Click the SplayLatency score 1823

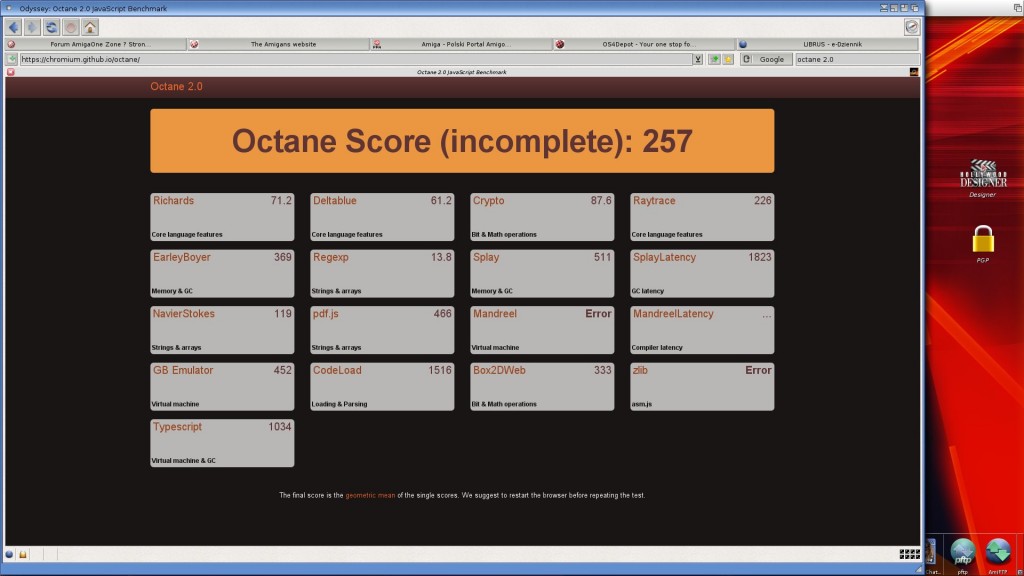pyautogui.click(x=760, y=257)
